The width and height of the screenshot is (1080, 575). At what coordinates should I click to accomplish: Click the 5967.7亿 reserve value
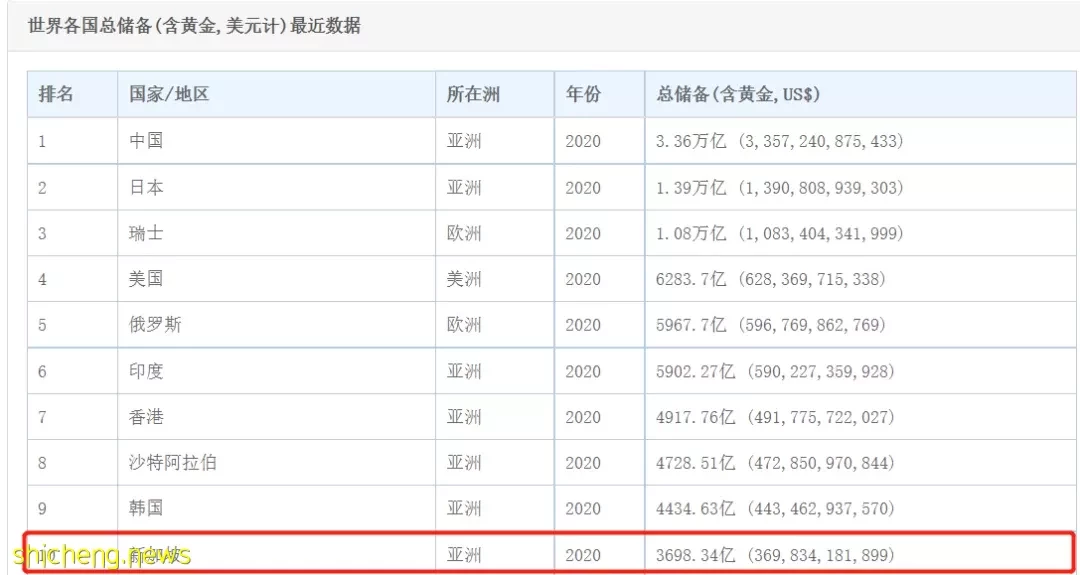(691, 325)
